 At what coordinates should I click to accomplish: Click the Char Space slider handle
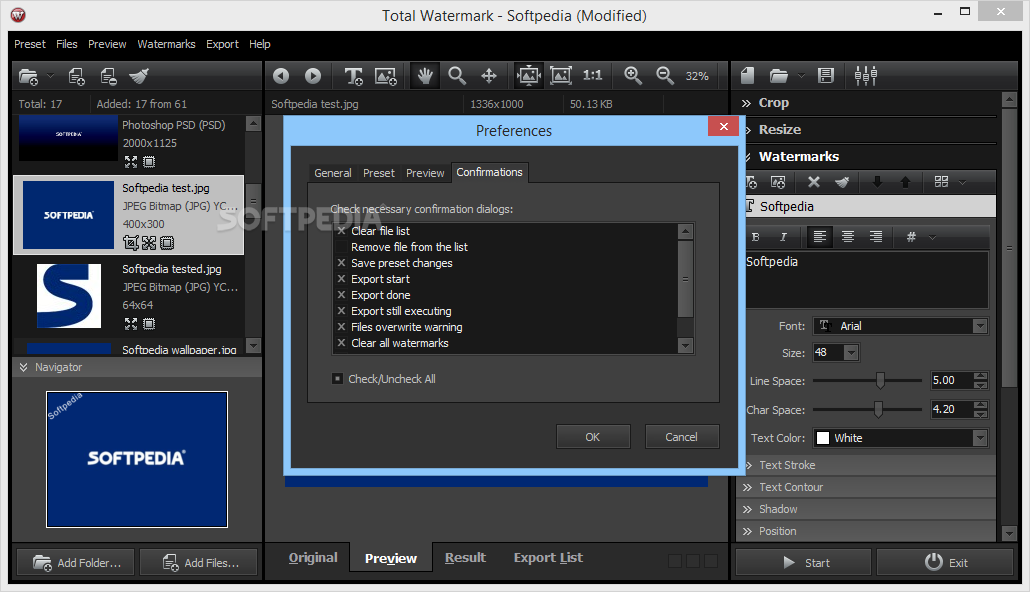click(878, 409)
